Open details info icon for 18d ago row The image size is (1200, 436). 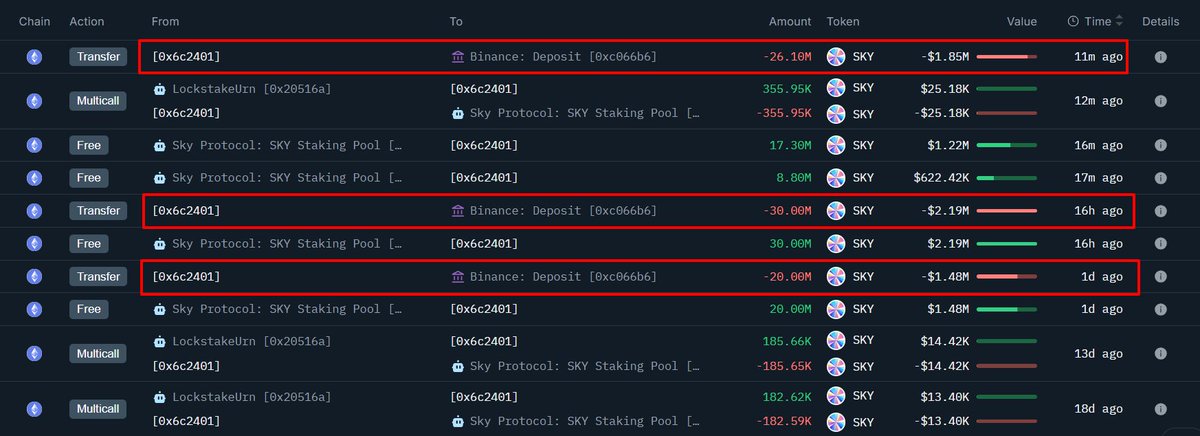1160,409
